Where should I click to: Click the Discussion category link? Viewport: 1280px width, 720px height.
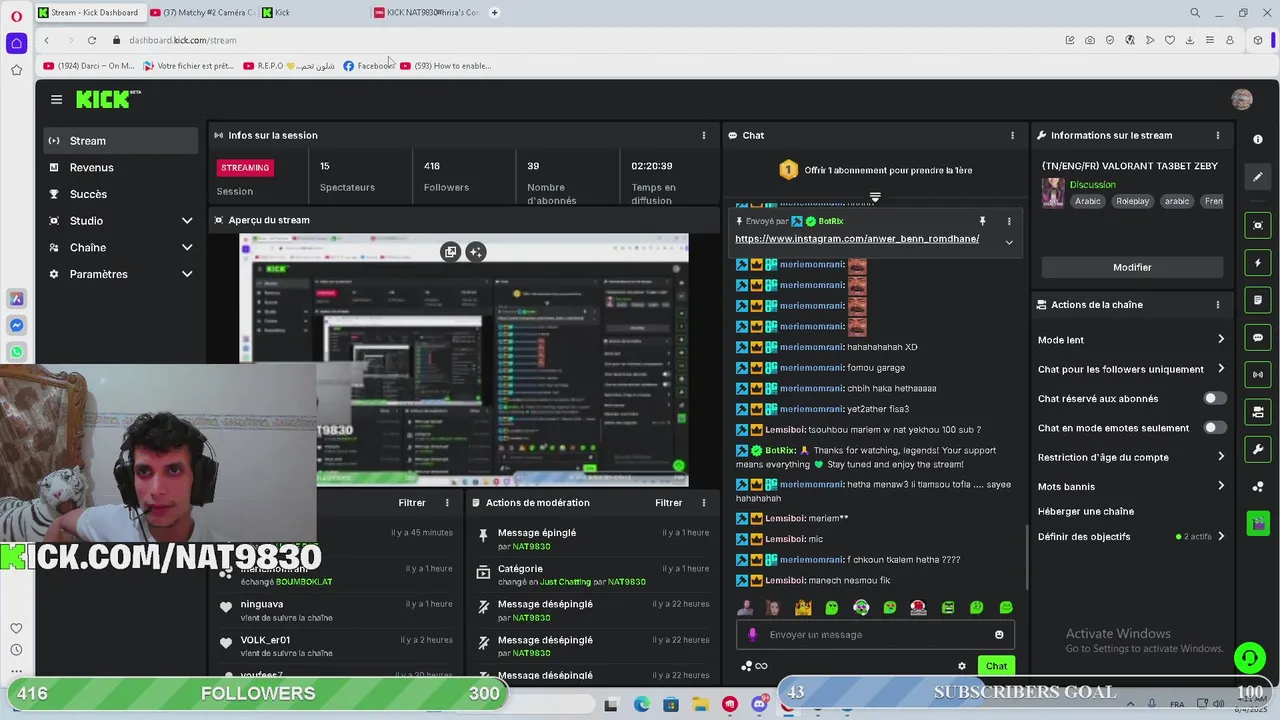[x=1092, y=185]
